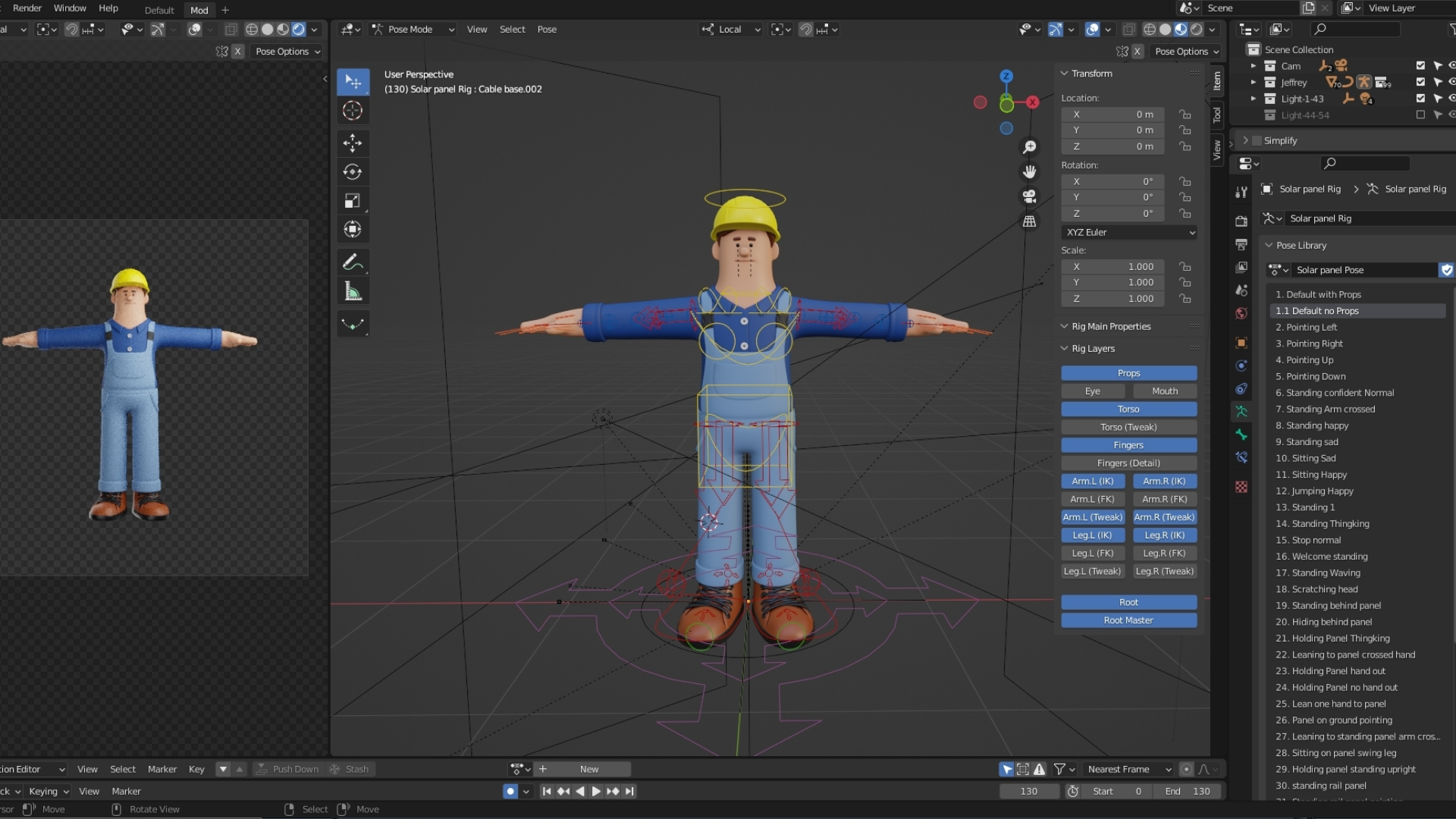The width and height of the screenshot is (1456, 819).
Task: Select the Move tool in viewport toolbar
Action: tap(353, 143)
